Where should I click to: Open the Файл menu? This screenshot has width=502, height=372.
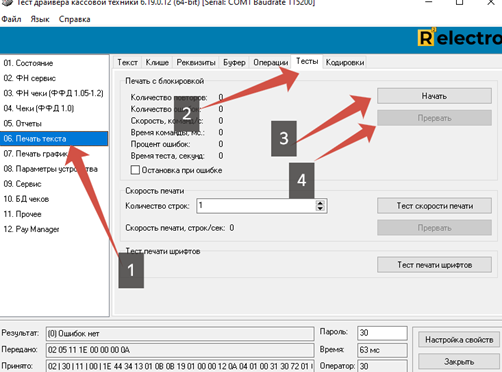coord(11,19)
